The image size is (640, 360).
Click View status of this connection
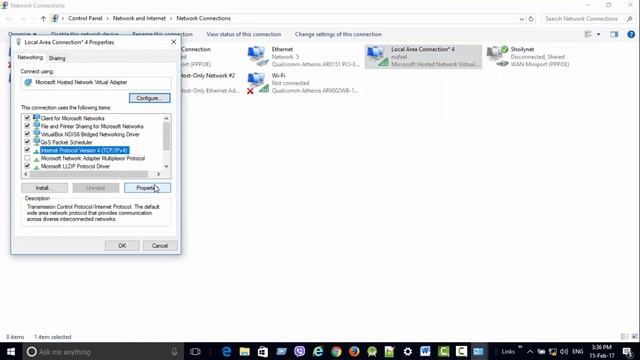(x=244, y=34)
